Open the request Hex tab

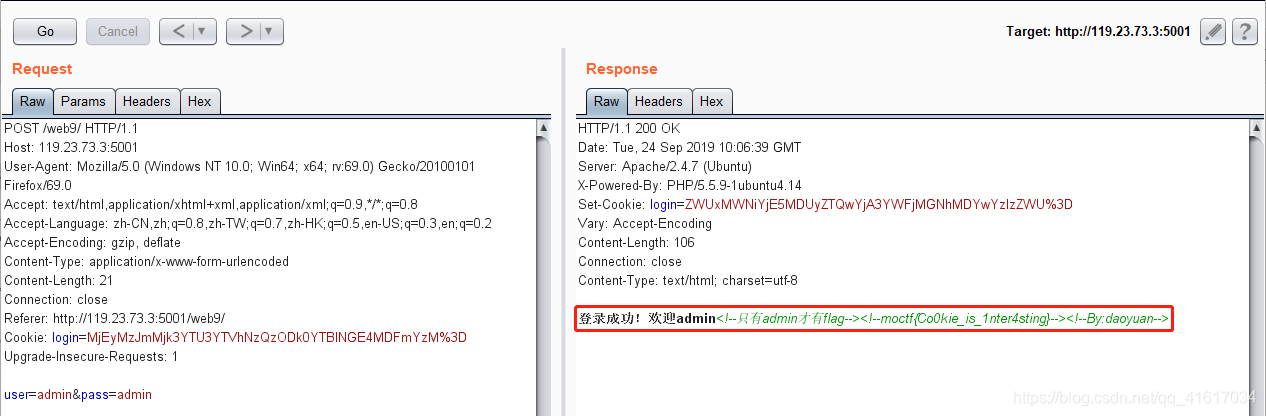pos(200,101)
